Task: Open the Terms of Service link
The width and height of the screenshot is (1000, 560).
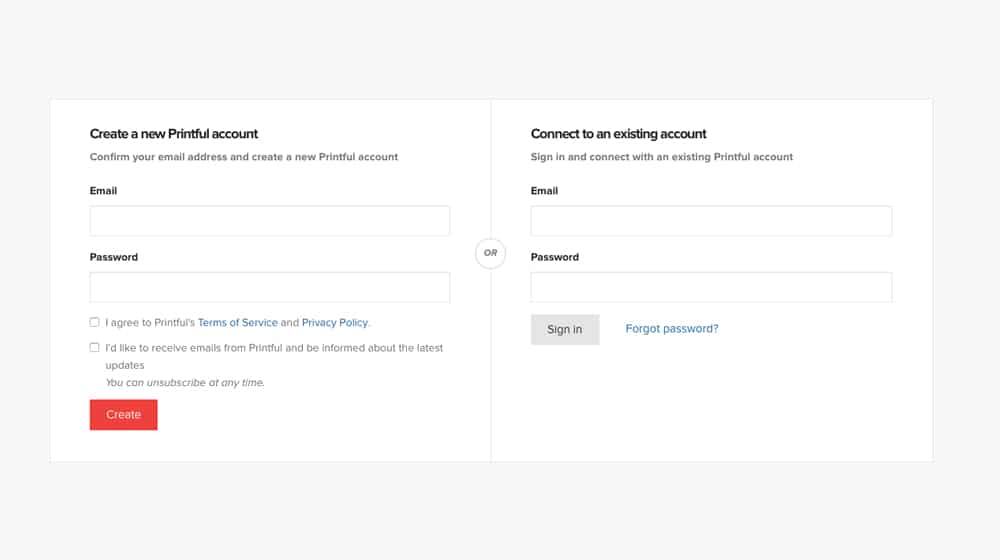Action: tap(237, 323)
